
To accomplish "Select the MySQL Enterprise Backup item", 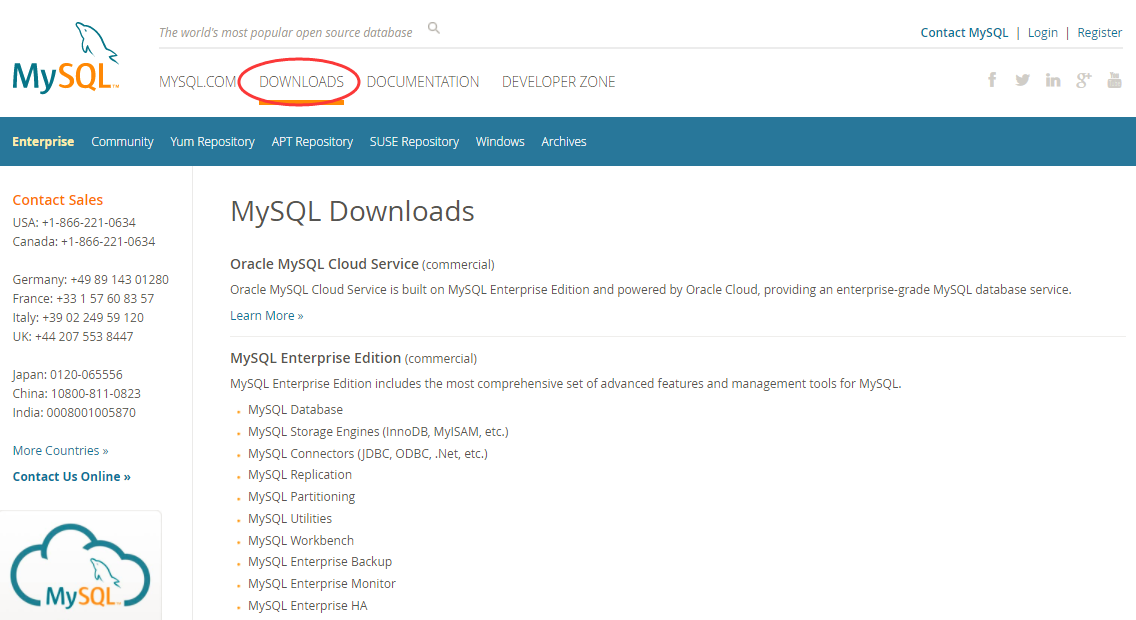I will coord(320,561).
